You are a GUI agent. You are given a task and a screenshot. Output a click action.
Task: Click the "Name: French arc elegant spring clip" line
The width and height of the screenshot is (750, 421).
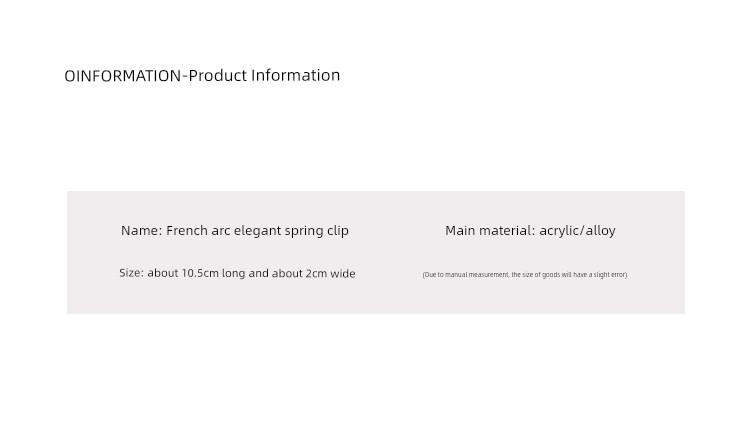235,231
